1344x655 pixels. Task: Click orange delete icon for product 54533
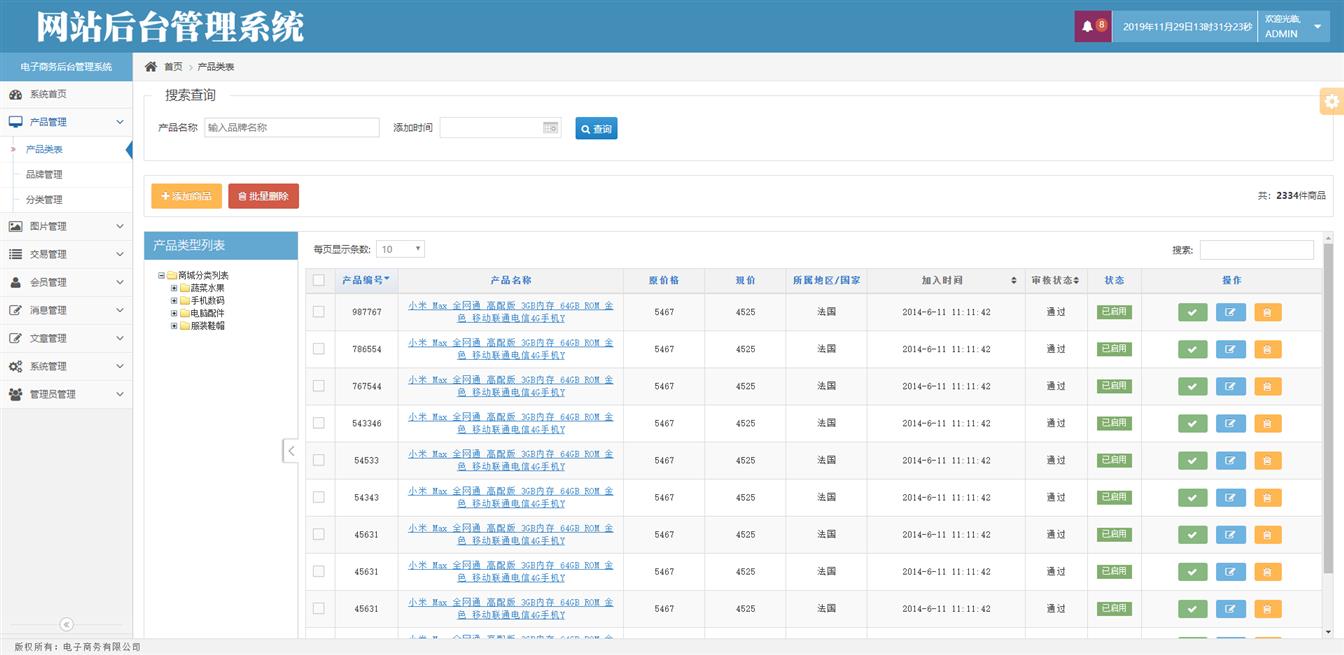pos(1267,460)
